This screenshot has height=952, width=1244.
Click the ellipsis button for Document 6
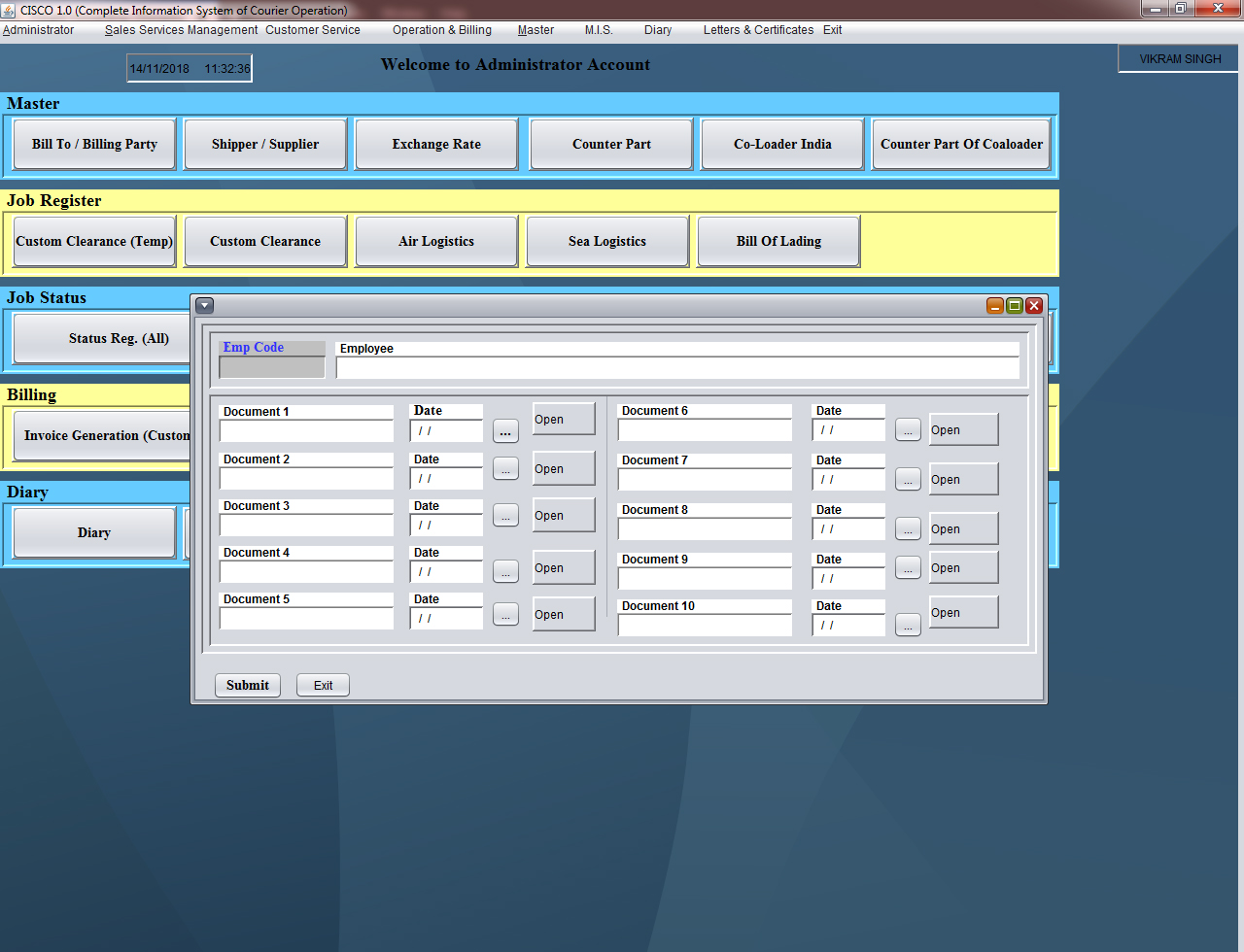908,430
